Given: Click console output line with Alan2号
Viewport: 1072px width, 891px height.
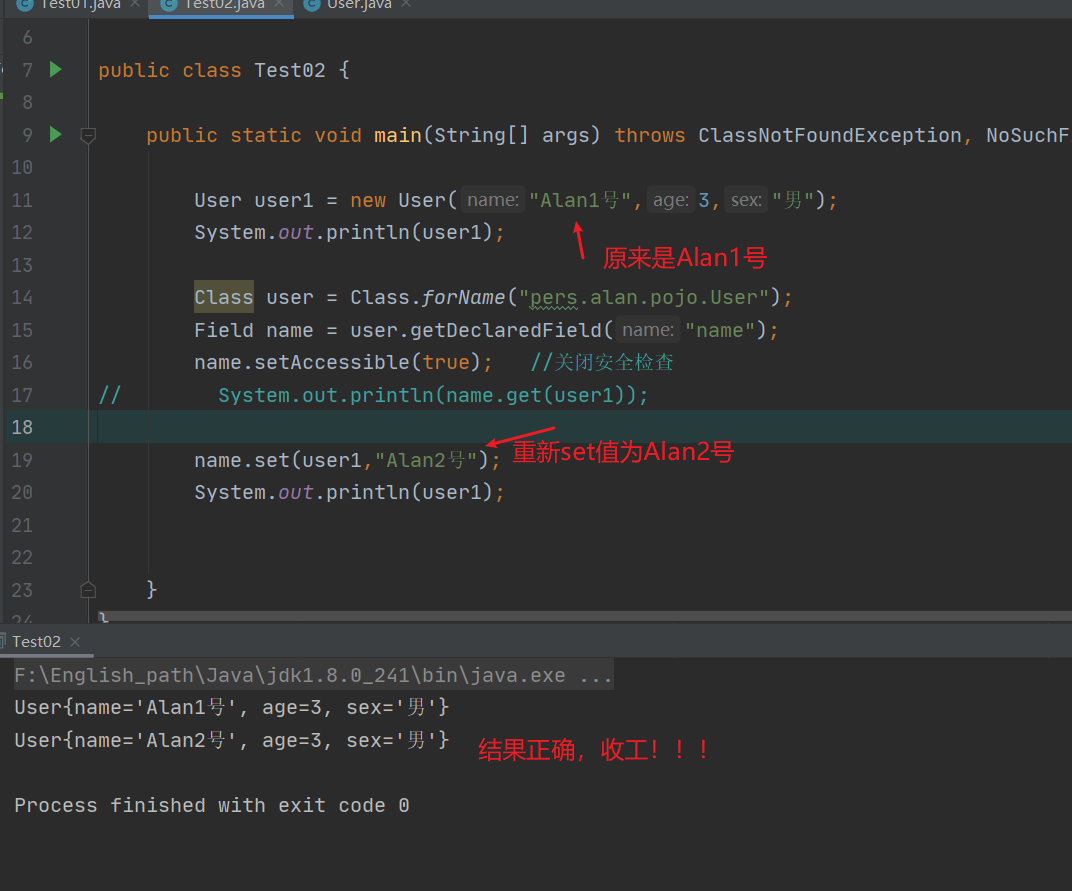Looking at the screenshot, I should point(231,740).
